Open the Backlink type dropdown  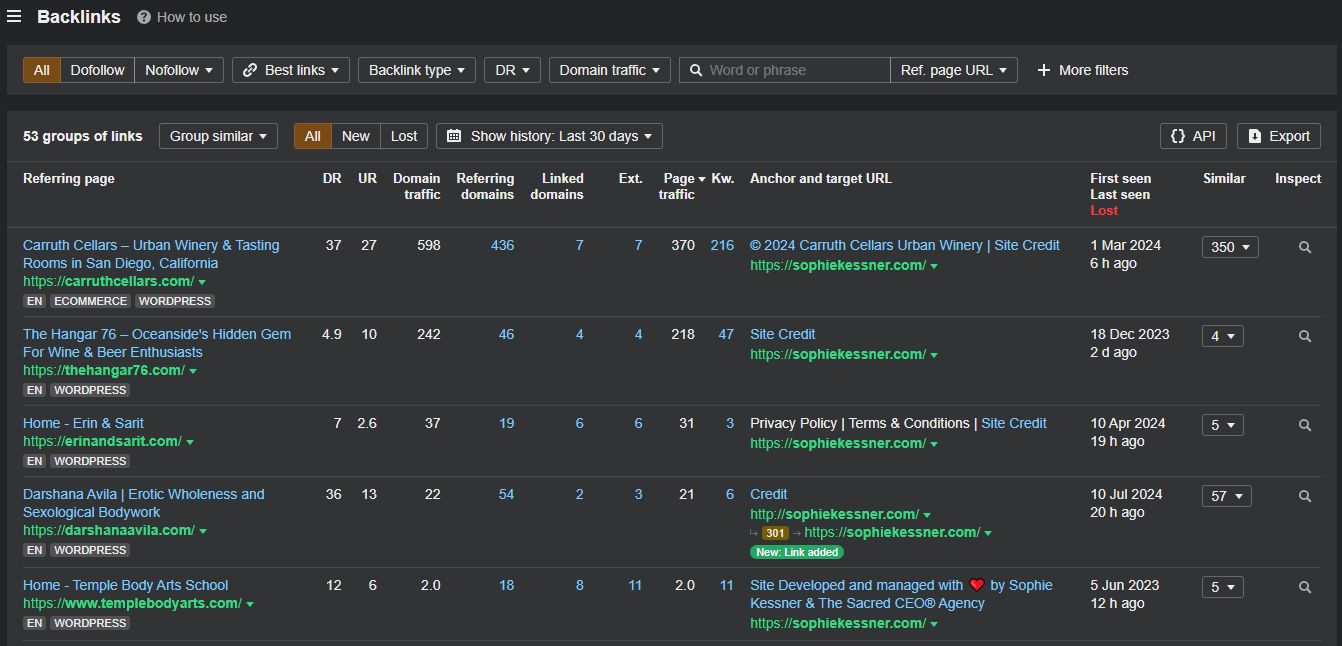[x=417, y=70]
